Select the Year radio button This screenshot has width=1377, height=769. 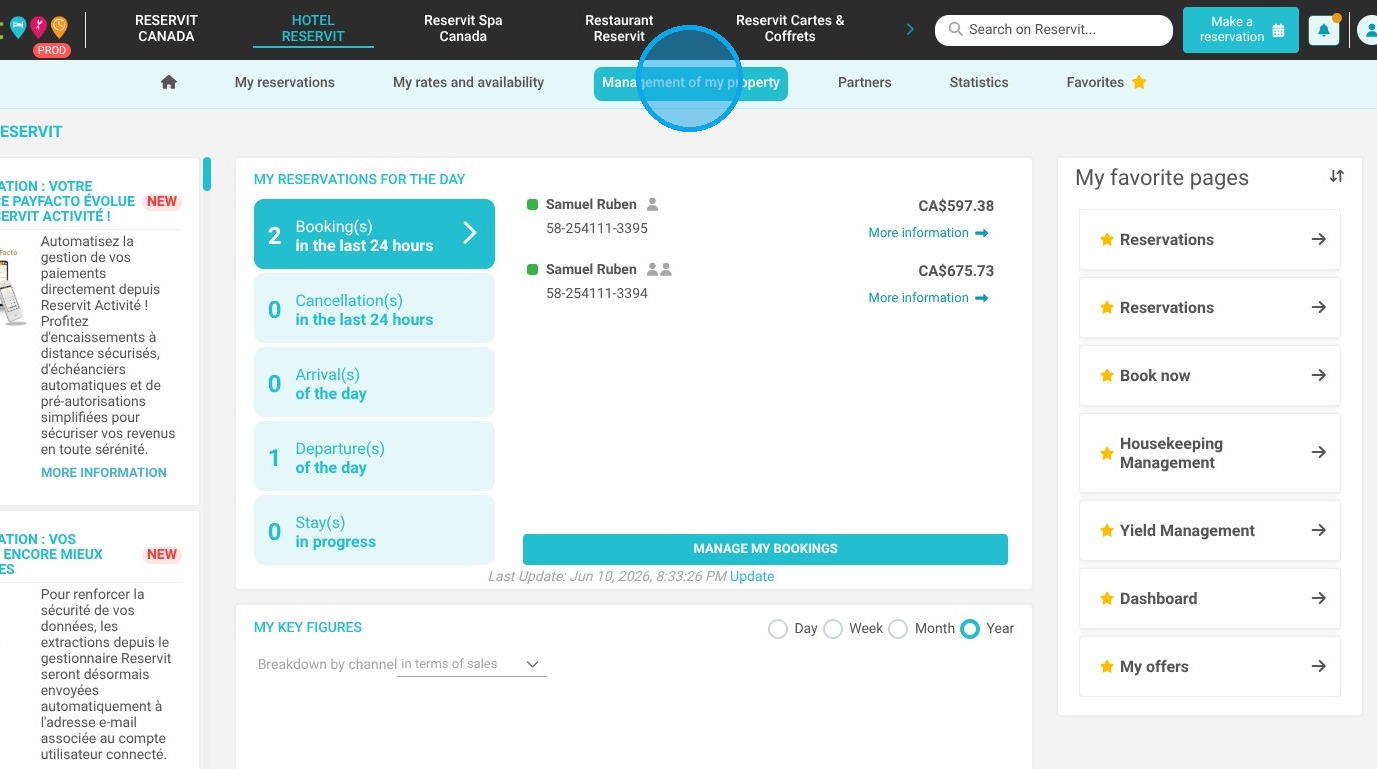click(x=969, y=629)
